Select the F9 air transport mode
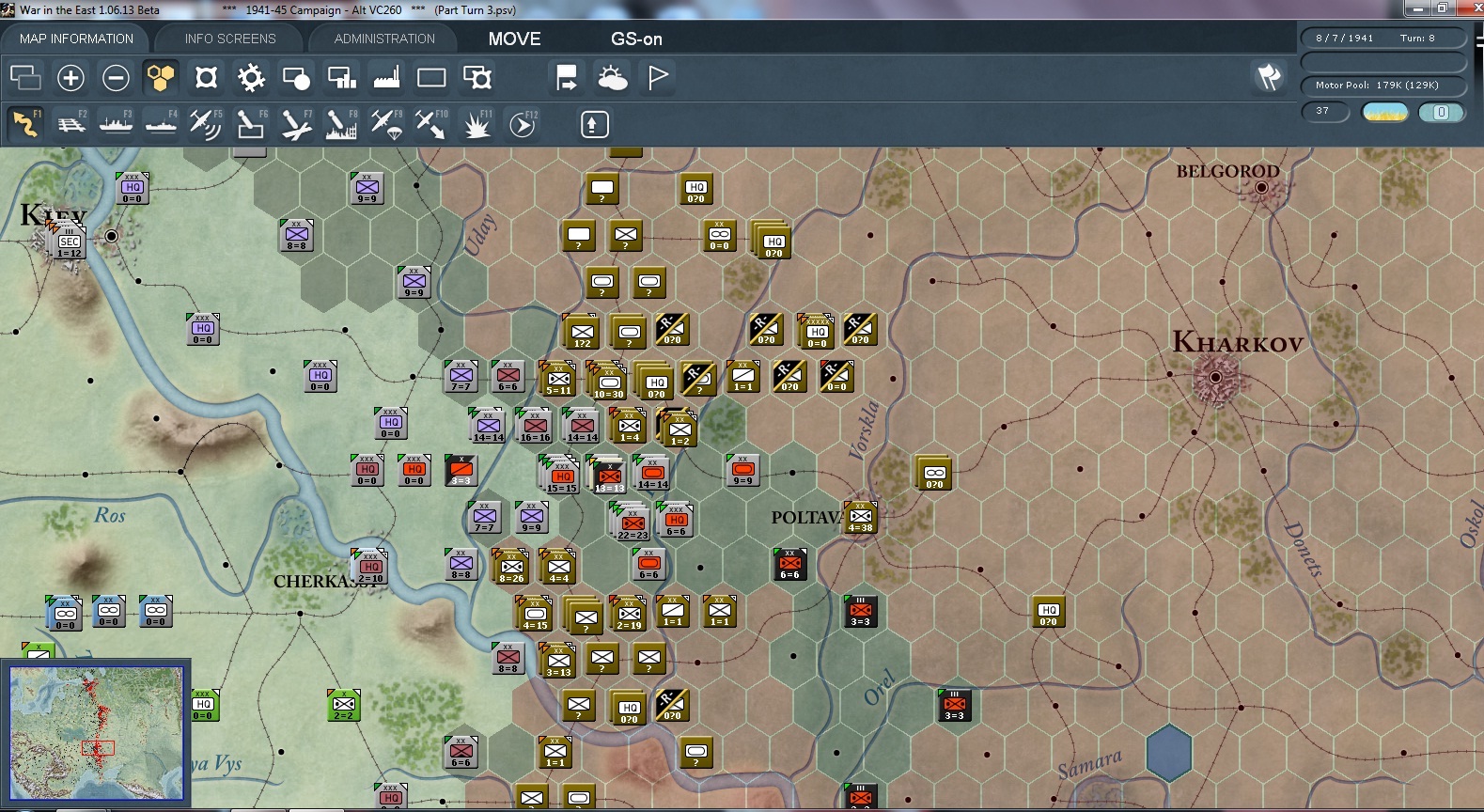This screenshot has width=1484, height=812. coord(386,124)
